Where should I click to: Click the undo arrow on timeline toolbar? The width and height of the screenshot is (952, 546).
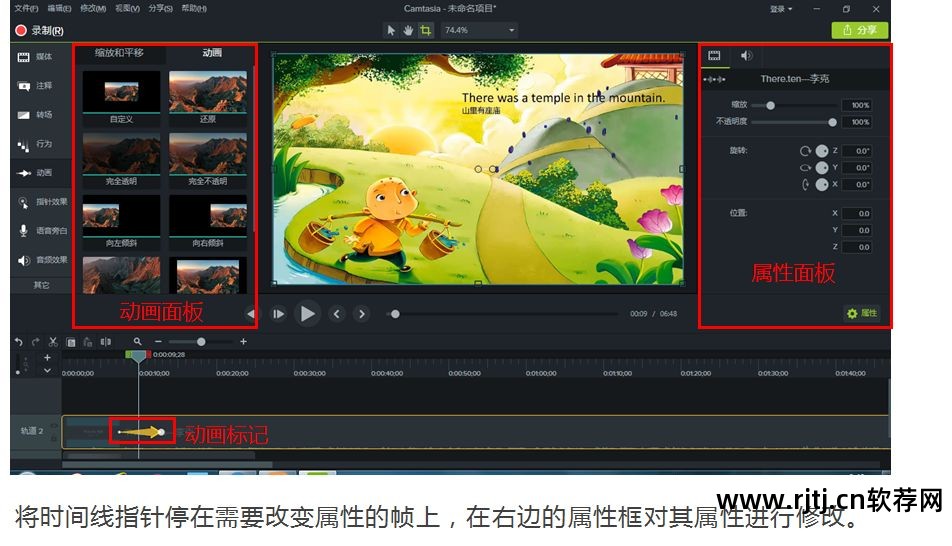coord(18,342)
